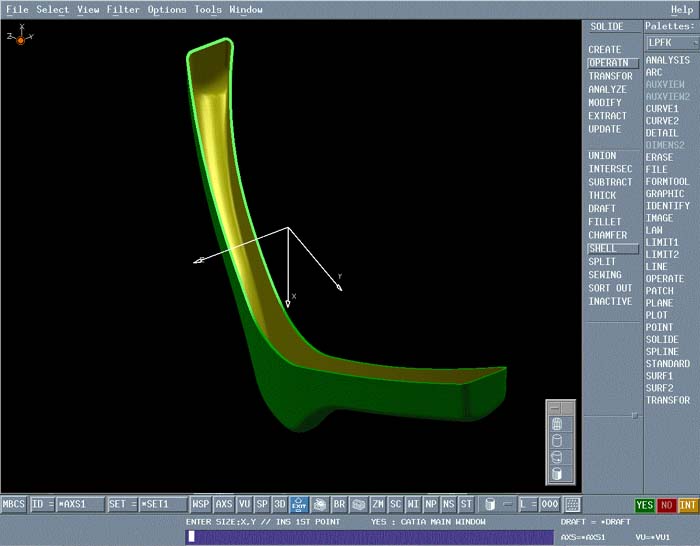700x546 pixels.
Task: Choose the hidden-line cylinder display icon
Action: pyautogui.click(x=558, y=441)
